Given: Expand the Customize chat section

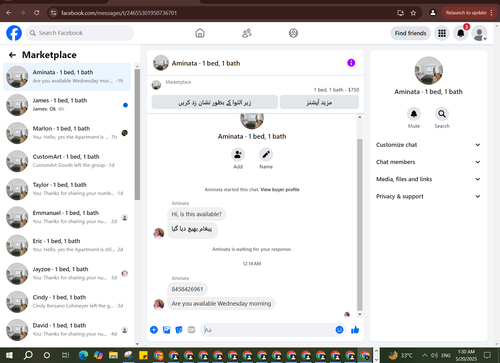Looking at the screenshot, I should click(x=429, y=145).
